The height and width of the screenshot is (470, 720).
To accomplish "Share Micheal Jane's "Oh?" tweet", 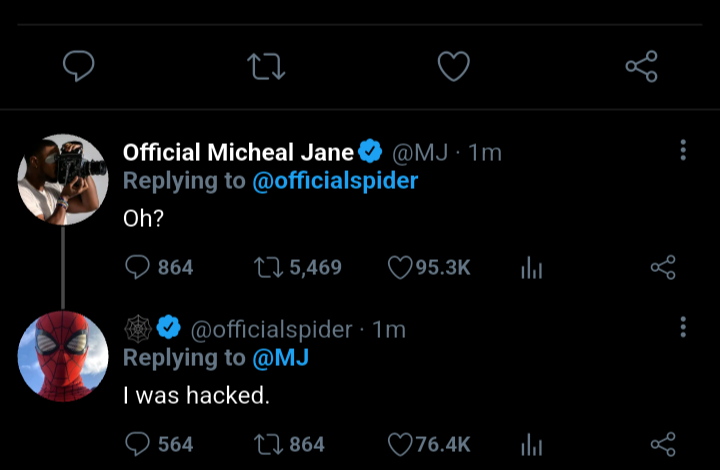I will pos(663,267).
